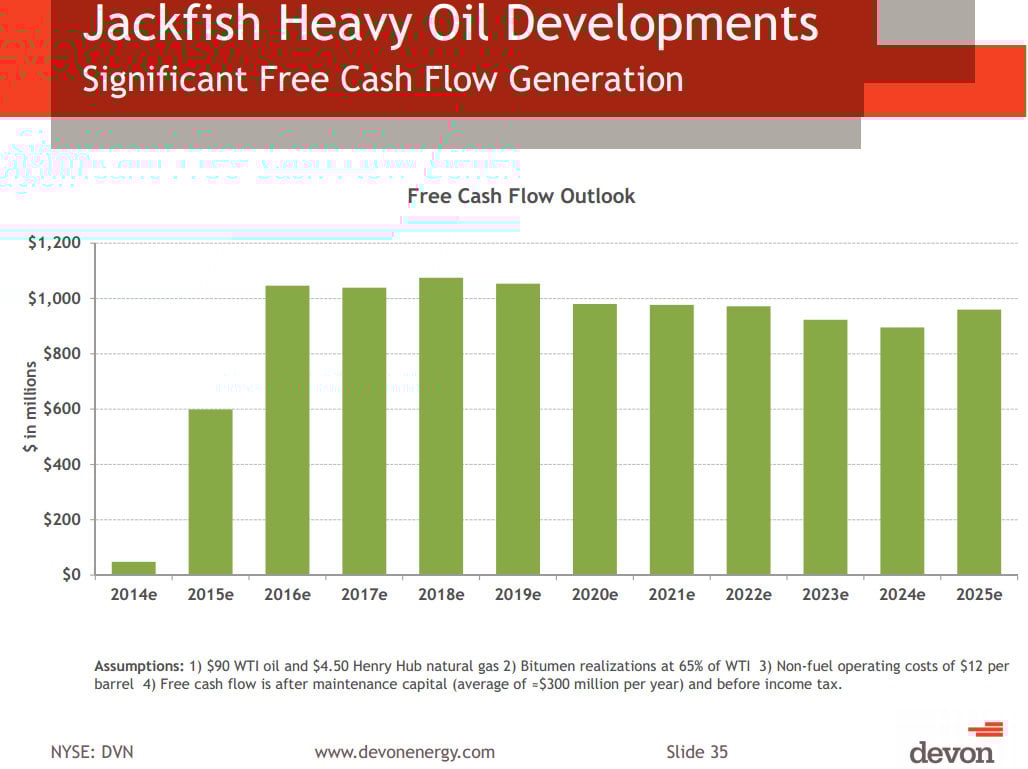Click the 2016e free cash flow bar

tap(287, 430)
